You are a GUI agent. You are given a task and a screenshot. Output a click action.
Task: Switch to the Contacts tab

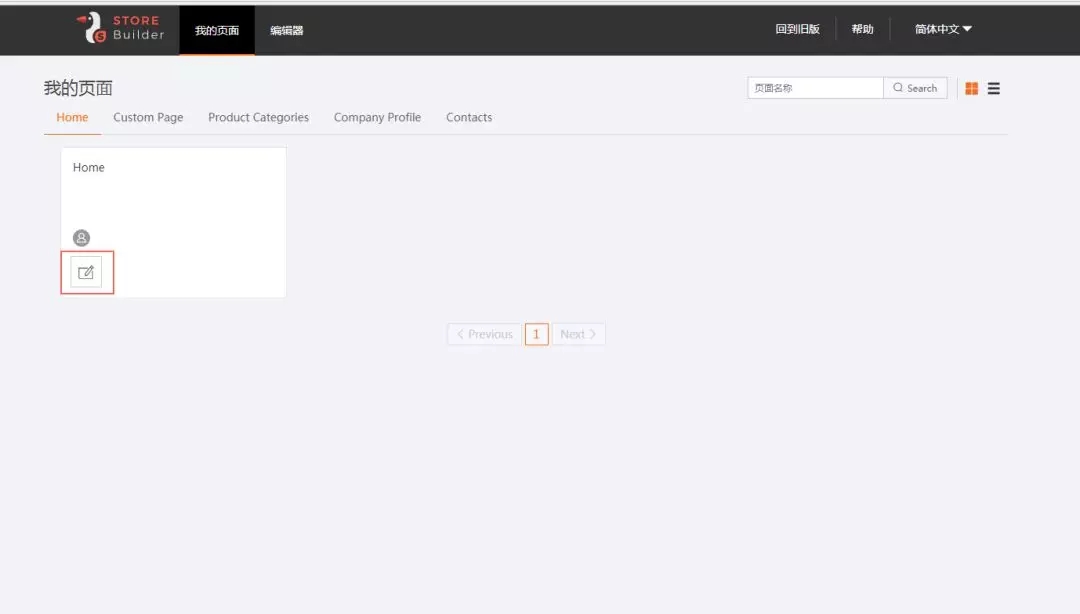click(x=469, y=117)
